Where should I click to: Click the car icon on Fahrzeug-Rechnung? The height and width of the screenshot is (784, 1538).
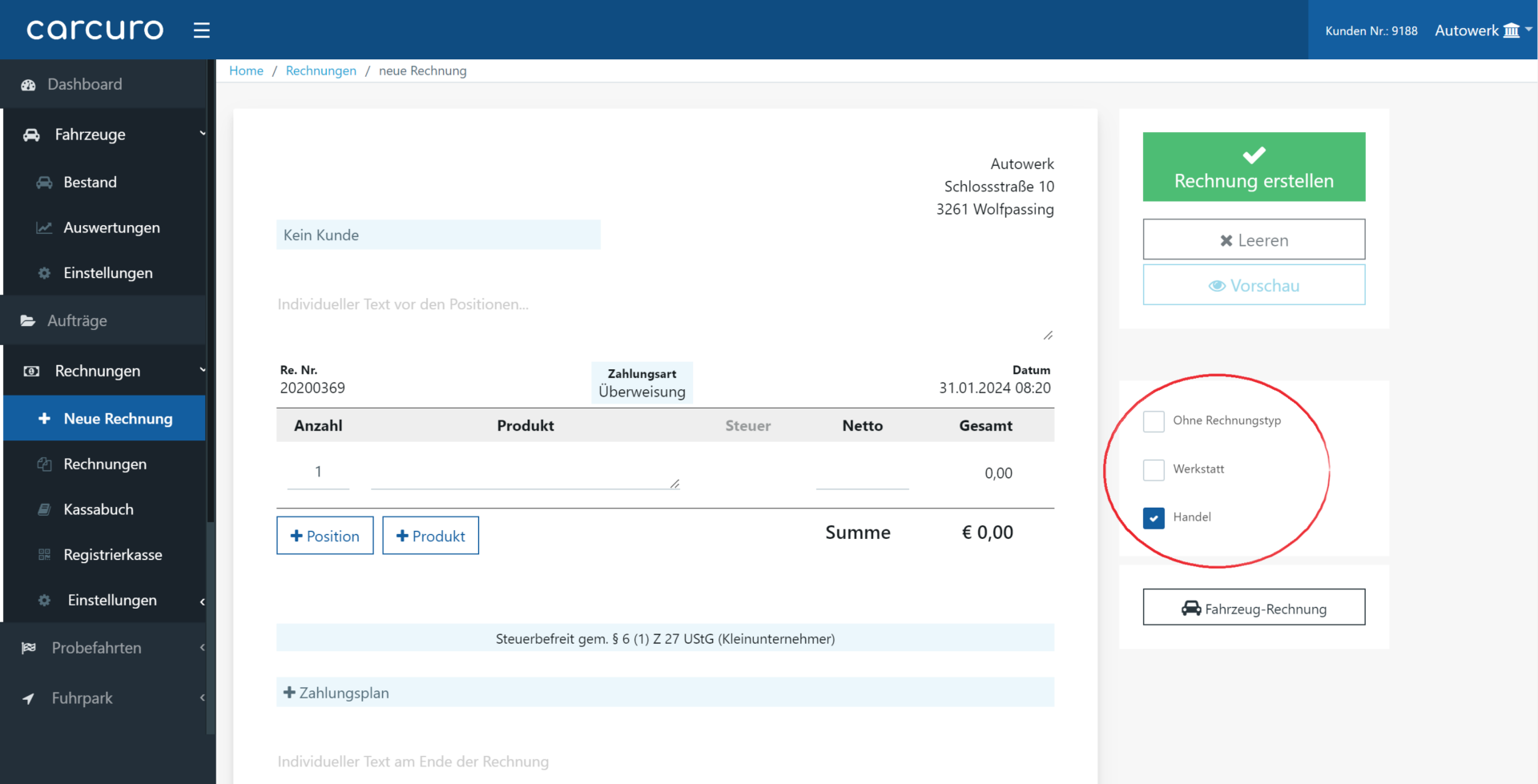1191,609
